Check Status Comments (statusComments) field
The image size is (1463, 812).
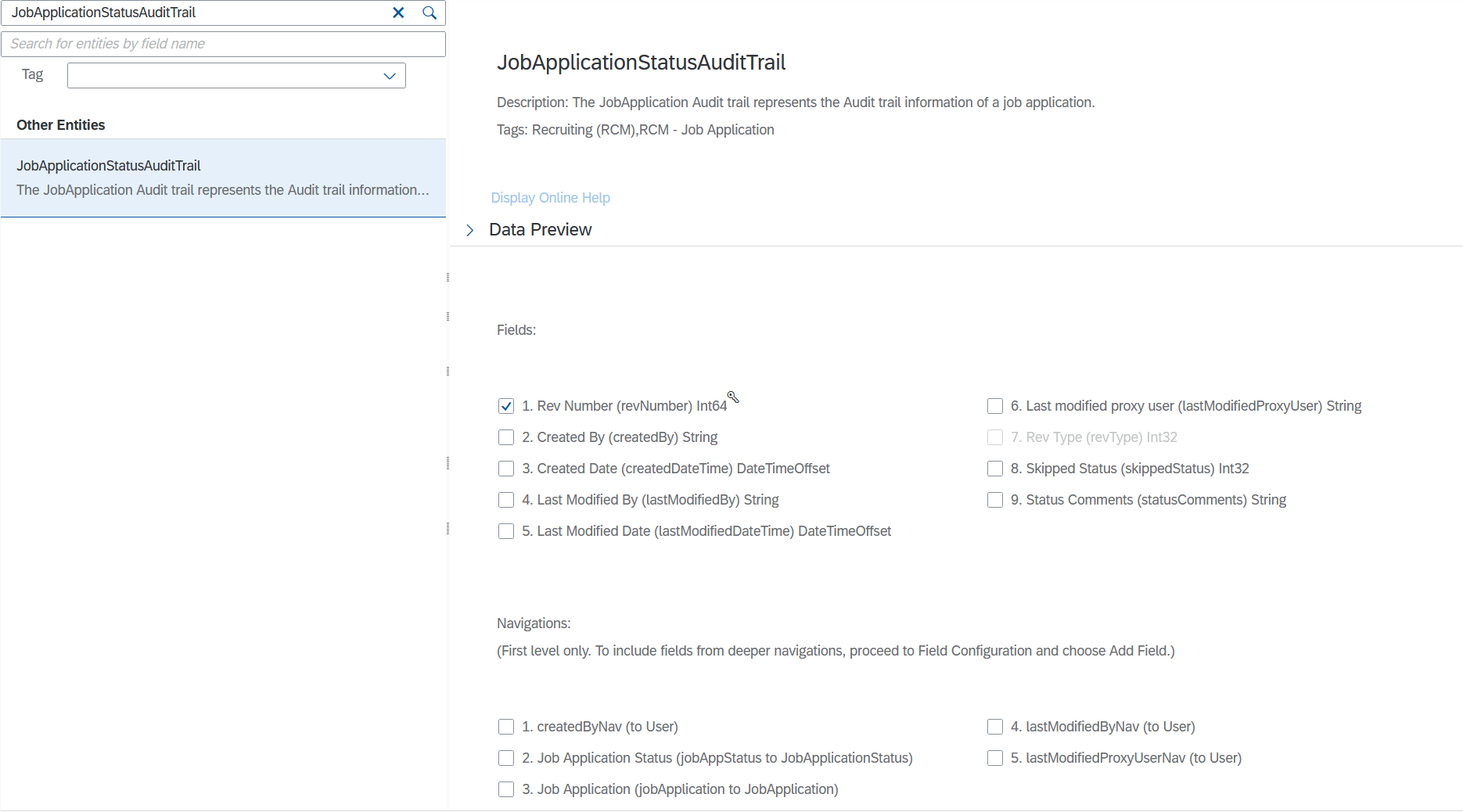pos(995,500)
